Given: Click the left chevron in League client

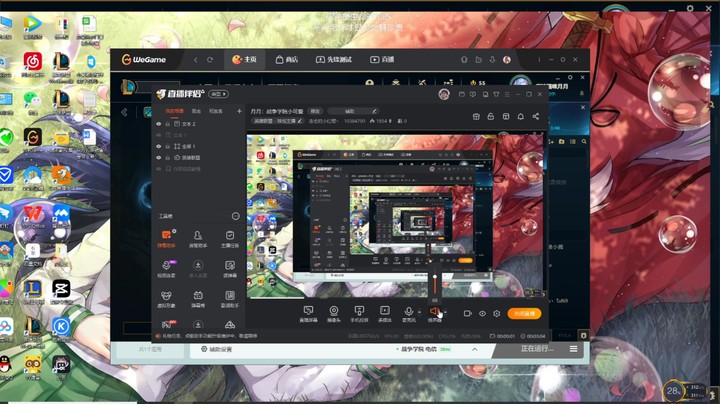Looking at the screenshot, I should (x=124, y=112).
